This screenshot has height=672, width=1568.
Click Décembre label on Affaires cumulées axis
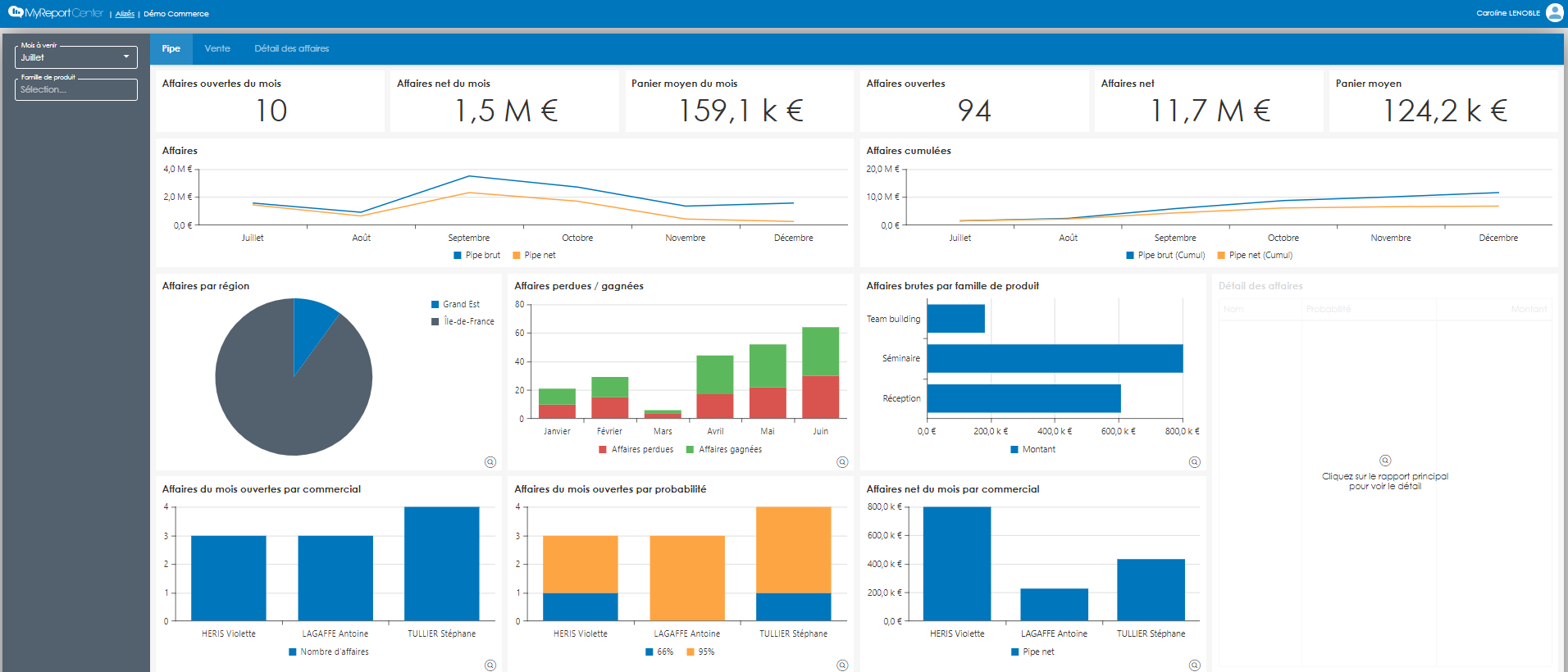pyautogui.click(x=1498, y=238)
